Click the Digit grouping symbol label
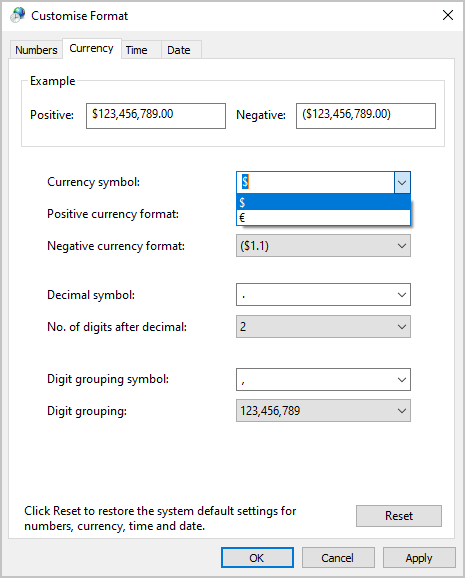Image resolution: width=465 pixels, height=578 pixels. pyautogui.click(x=108, y=379)
